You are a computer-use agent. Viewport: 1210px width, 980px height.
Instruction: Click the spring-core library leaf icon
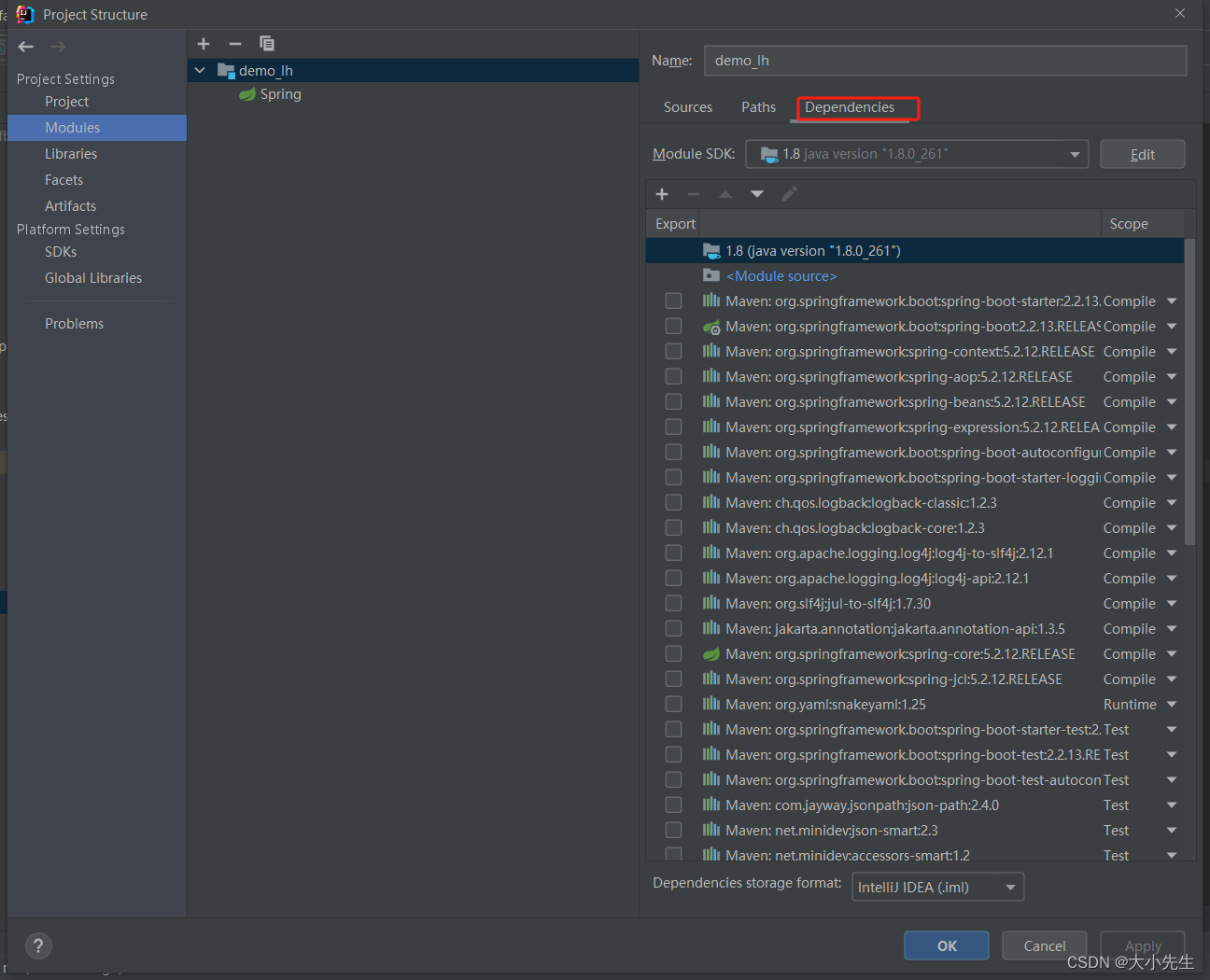(711, 653)
